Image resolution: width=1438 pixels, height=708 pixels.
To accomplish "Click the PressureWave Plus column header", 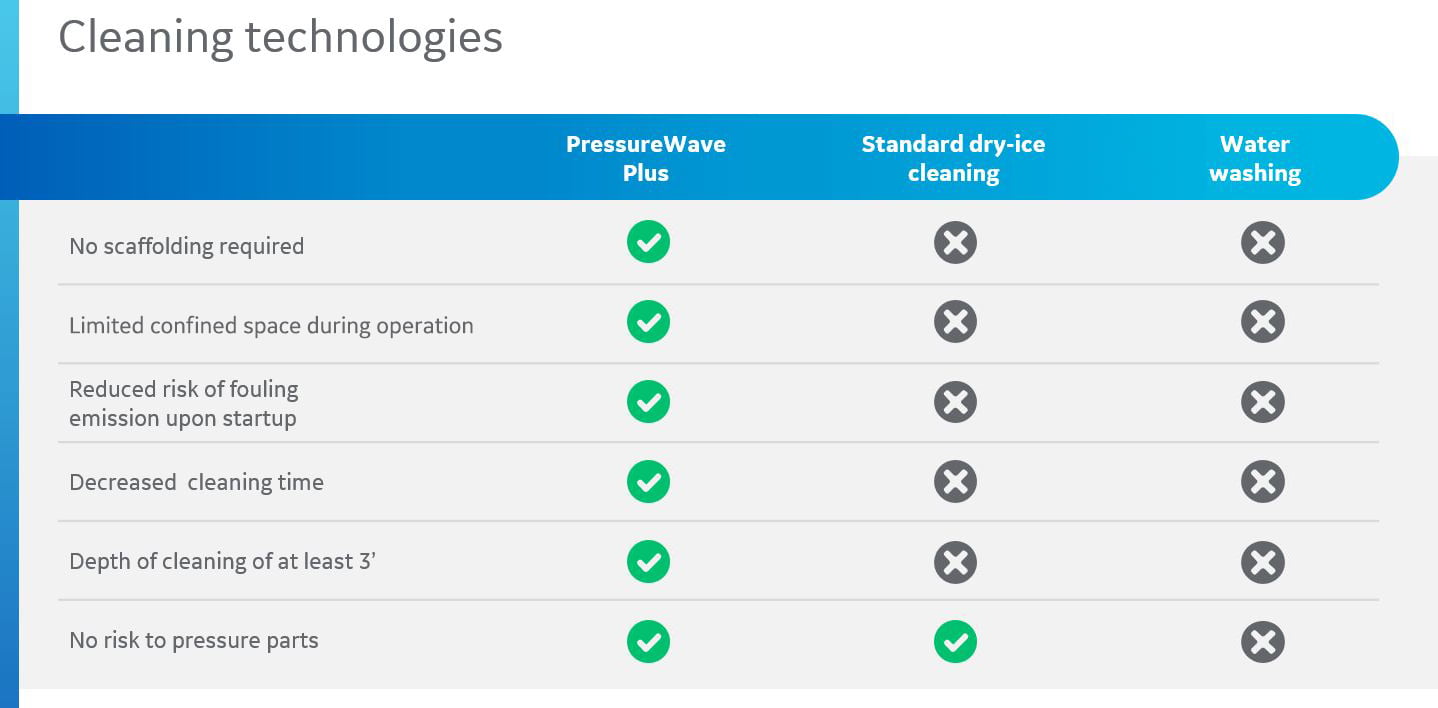I will [646, 158].
